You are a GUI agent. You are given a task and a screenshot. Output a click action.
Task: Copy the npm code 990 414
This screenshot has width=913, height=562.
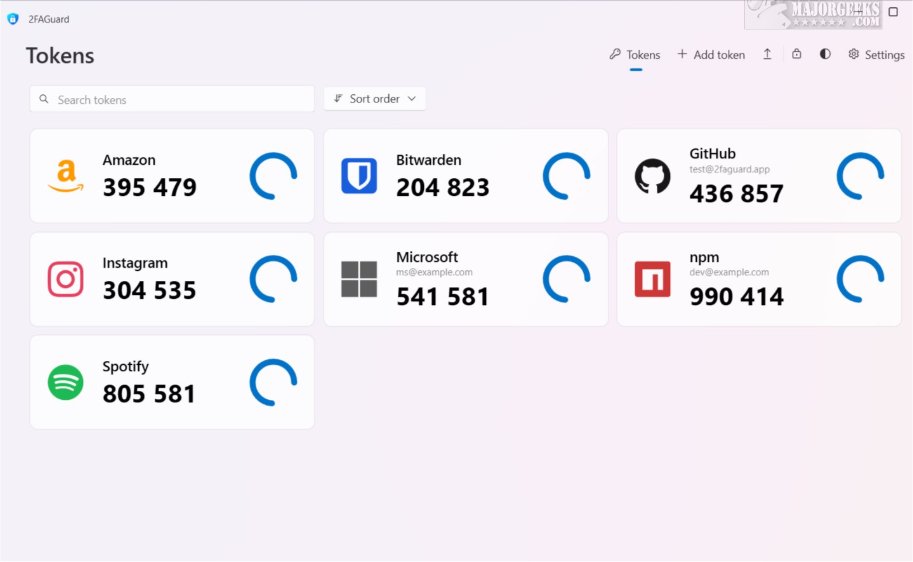pyautogui.click(x=737, y=297)
